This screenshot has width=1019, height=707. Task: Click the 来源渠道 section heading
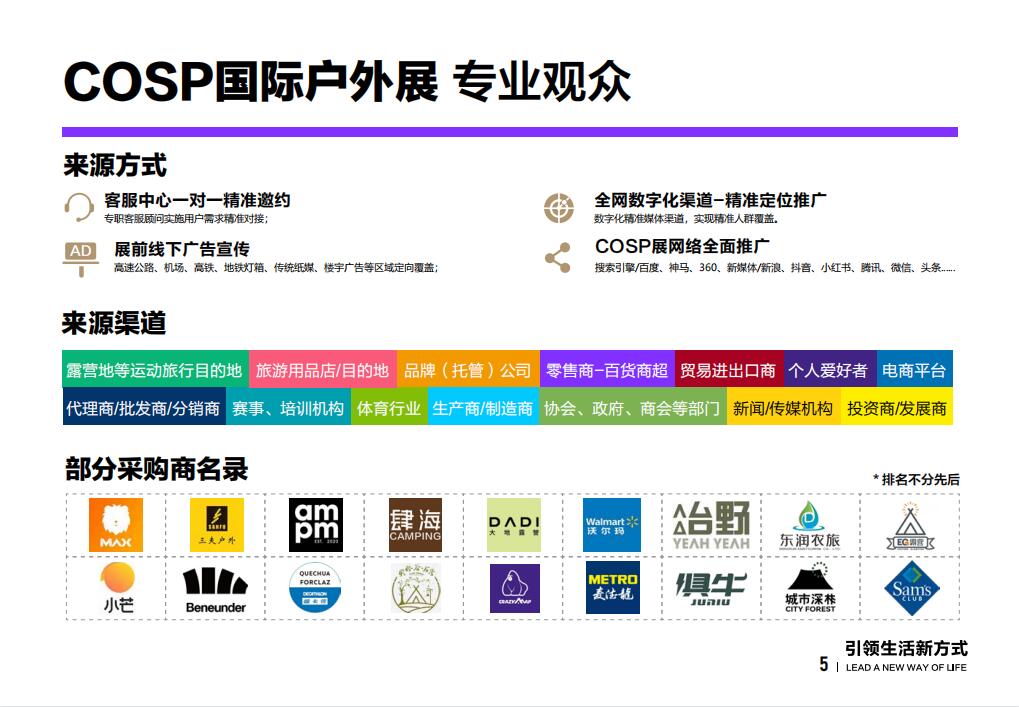pos(114,324)
